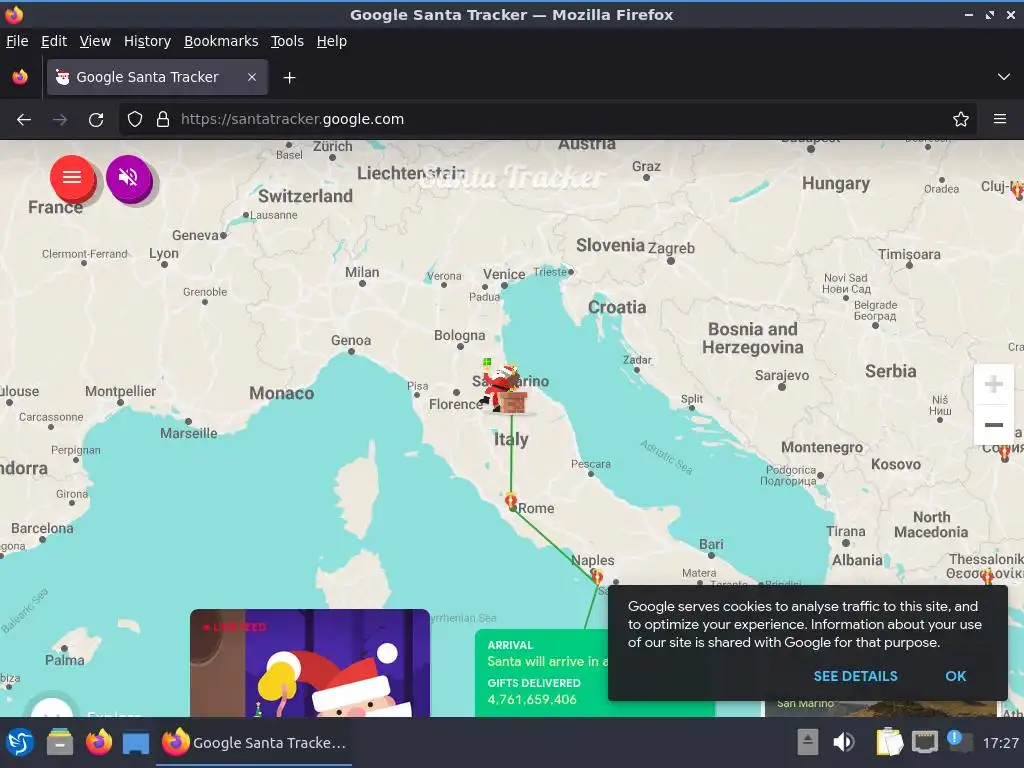
Task: Open network connection tray icon
Action: click(x=925, y=743)
